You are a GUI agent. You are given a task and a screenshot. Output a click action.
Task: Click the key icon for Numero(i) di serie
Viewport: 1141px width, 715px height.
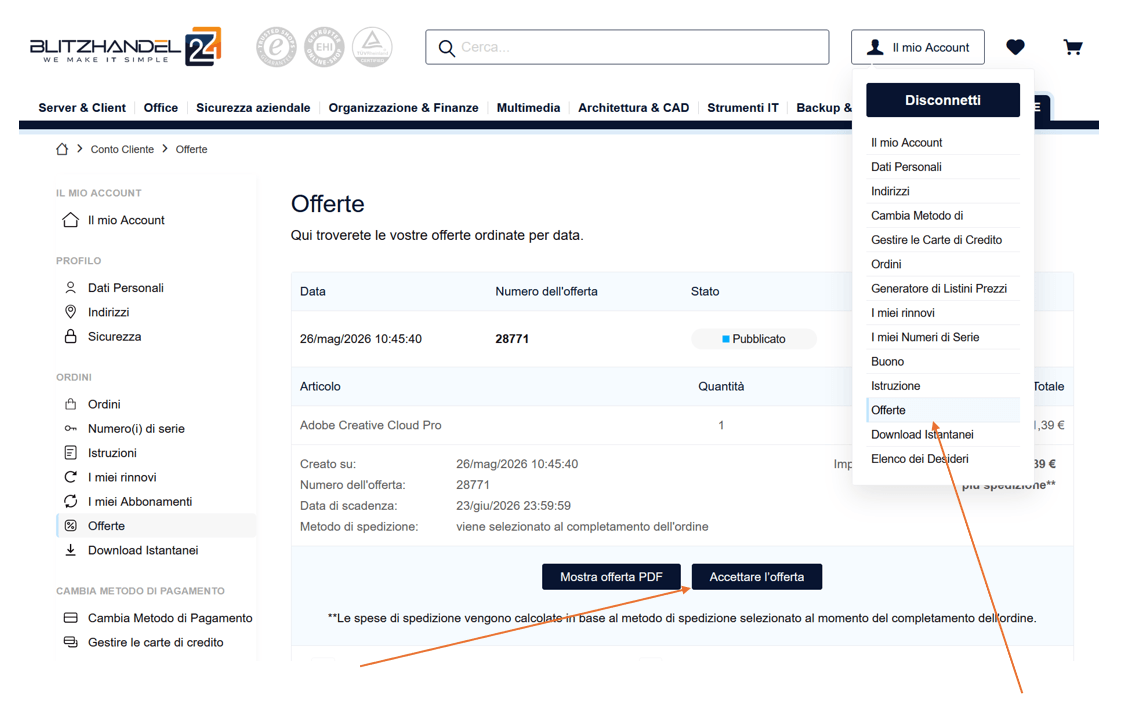point(71,428)
